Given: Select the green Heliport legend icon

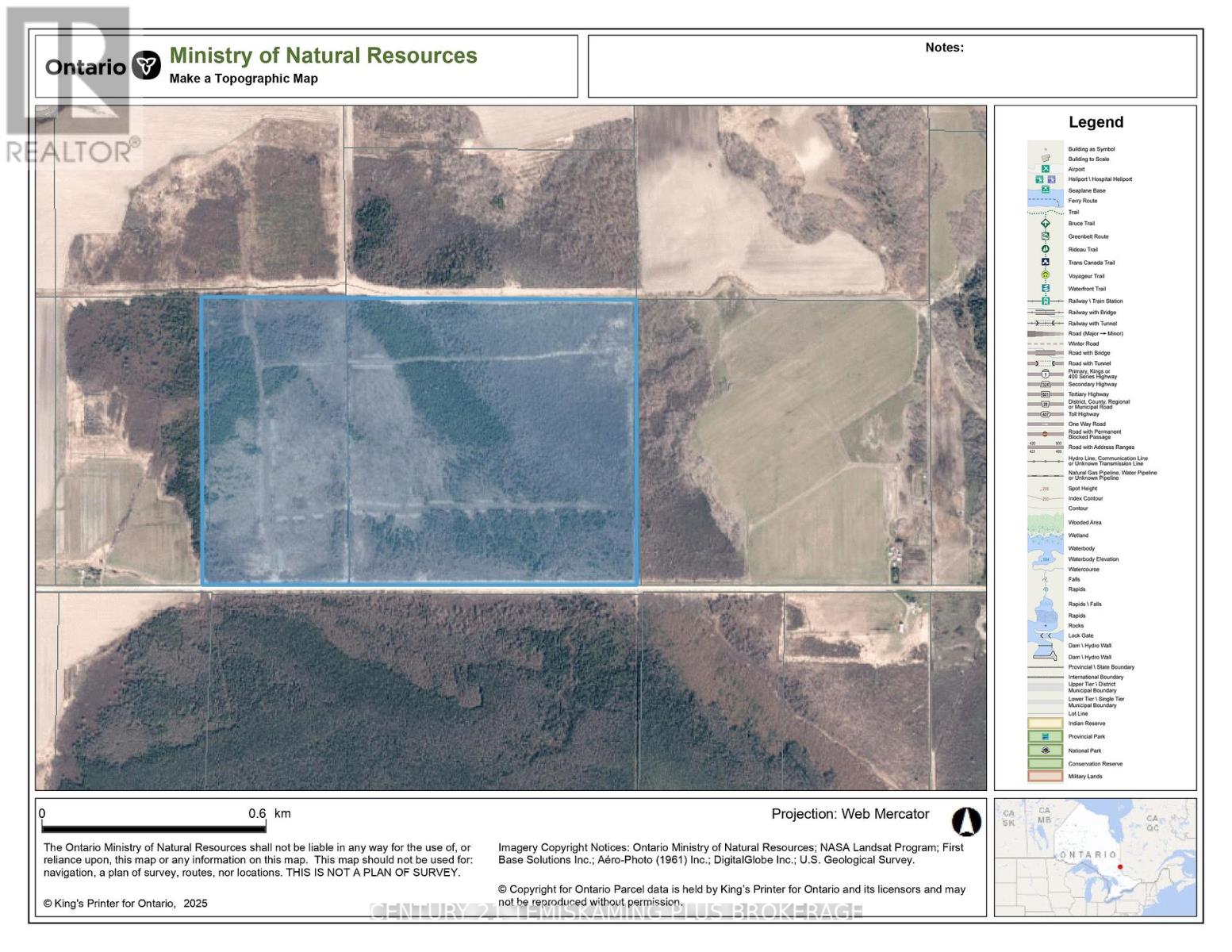Looking at the screenshot, I should click(1040, 179).
